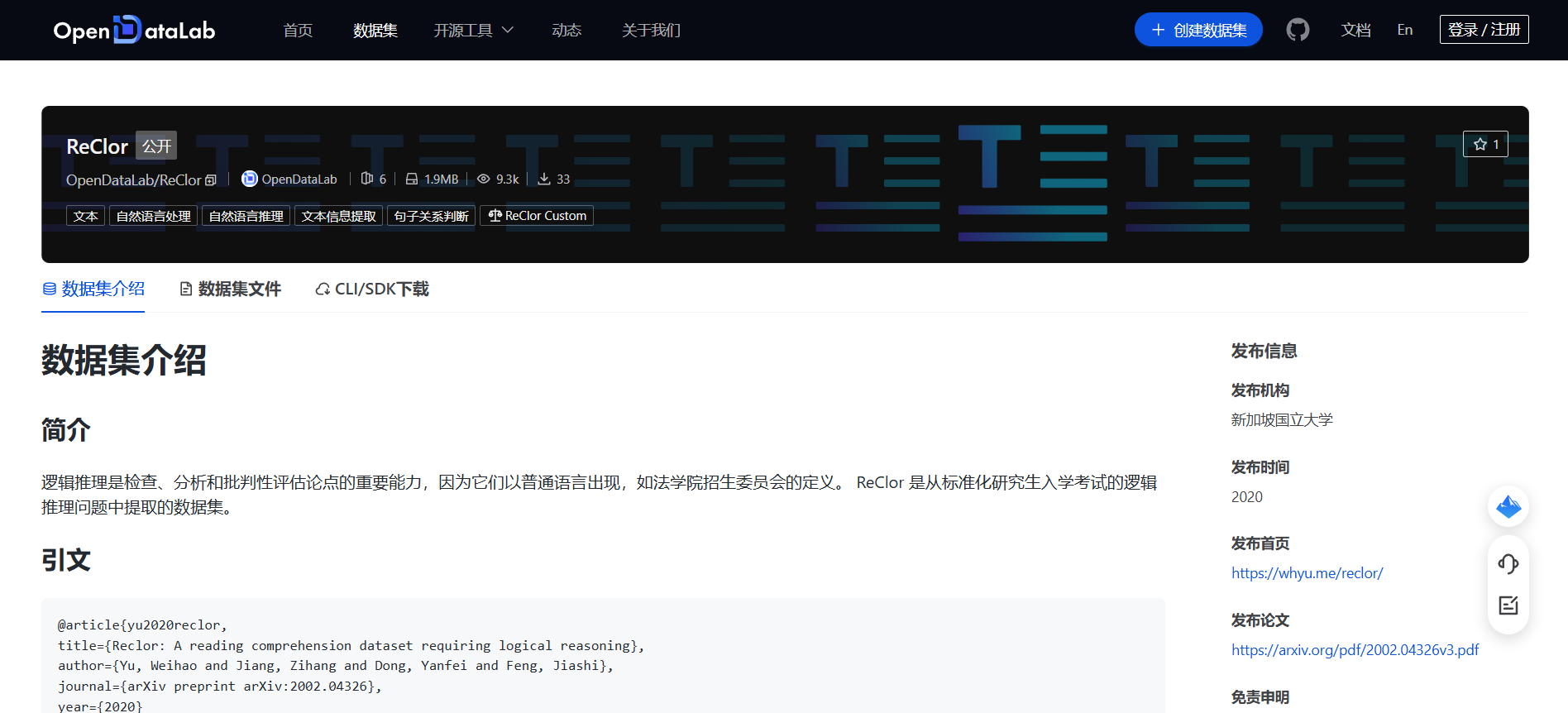Go to 首页 in navigation
Screen dimensions: 1568x713
coord(298,30)
